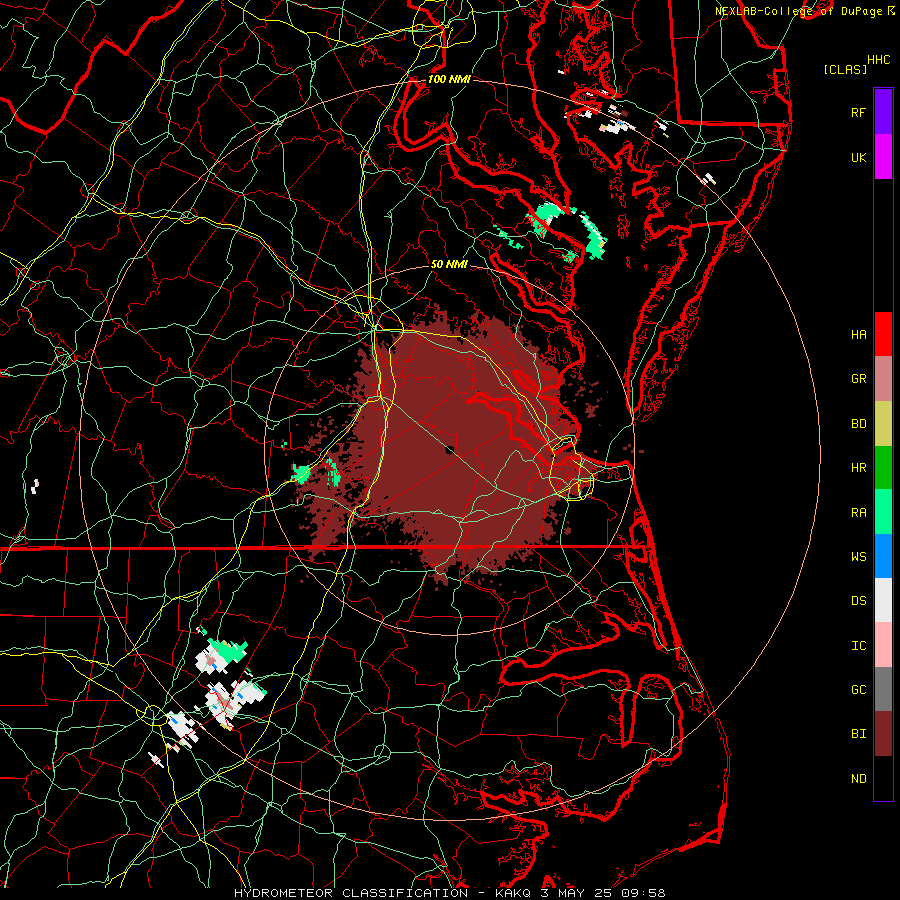Click the DS legend label
Screen dimensions: 900x900
858,601
